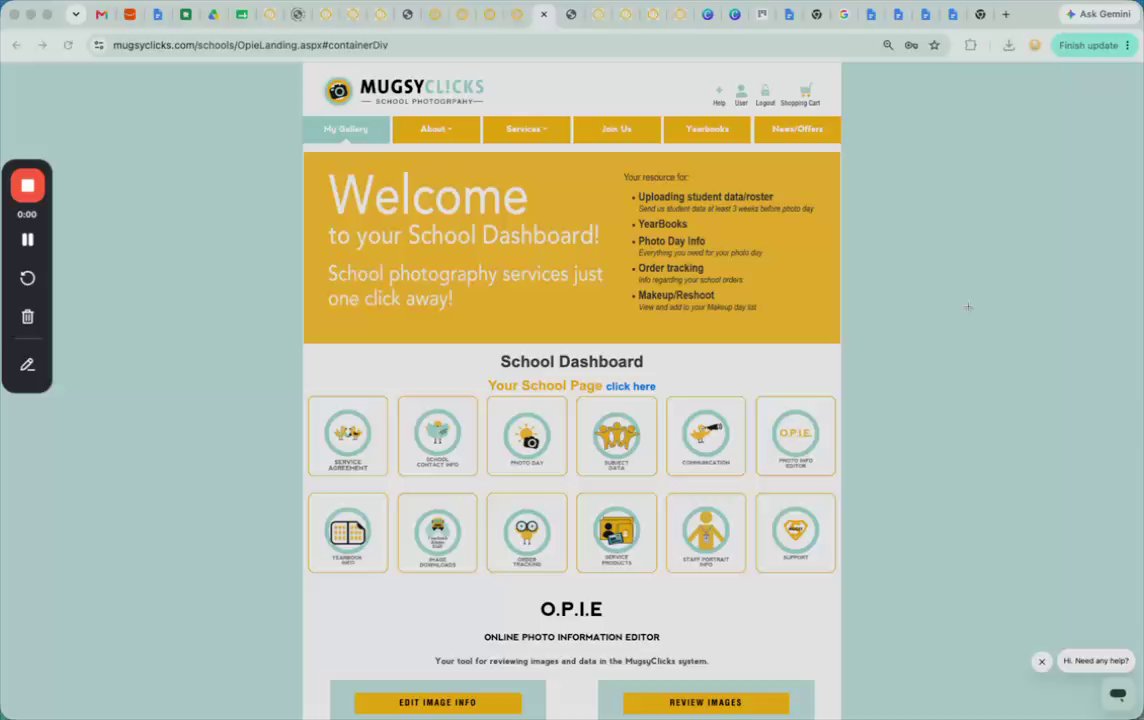The height and width of the screenshot is (720, 1144).
Task: Click the zoom magnifier icon in the address bar
Action: pyautogui.click(x=888, y=45)
